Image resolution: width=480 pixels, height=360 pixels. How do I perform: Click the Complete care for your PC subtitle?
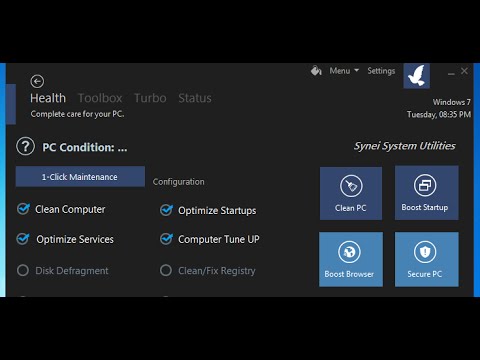[x=77, y=114]
